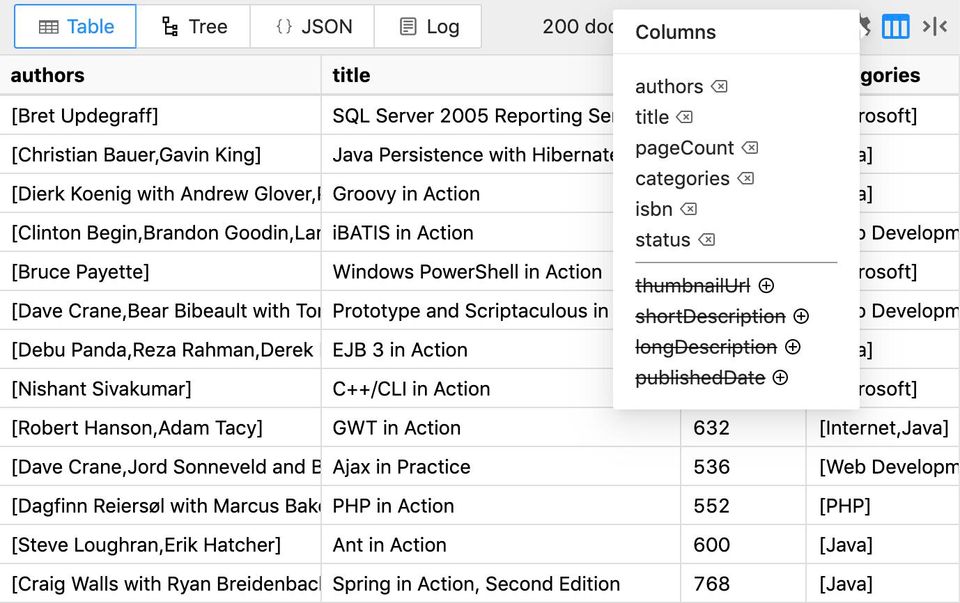Add the longDescription column with plus icon
This screenshot has width=960, height=603.
tap(793, 347)
